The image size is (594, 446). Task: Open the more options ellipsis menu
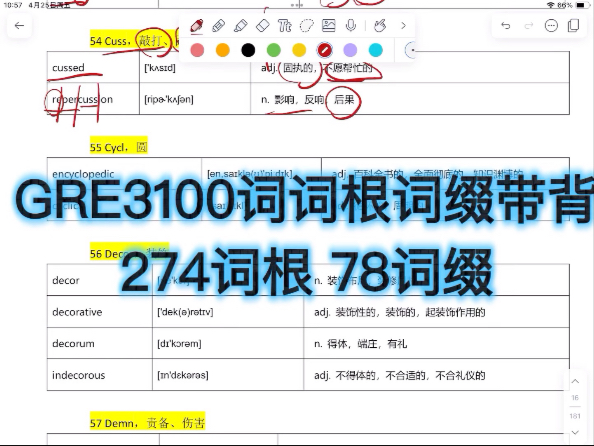coord(551,26)
